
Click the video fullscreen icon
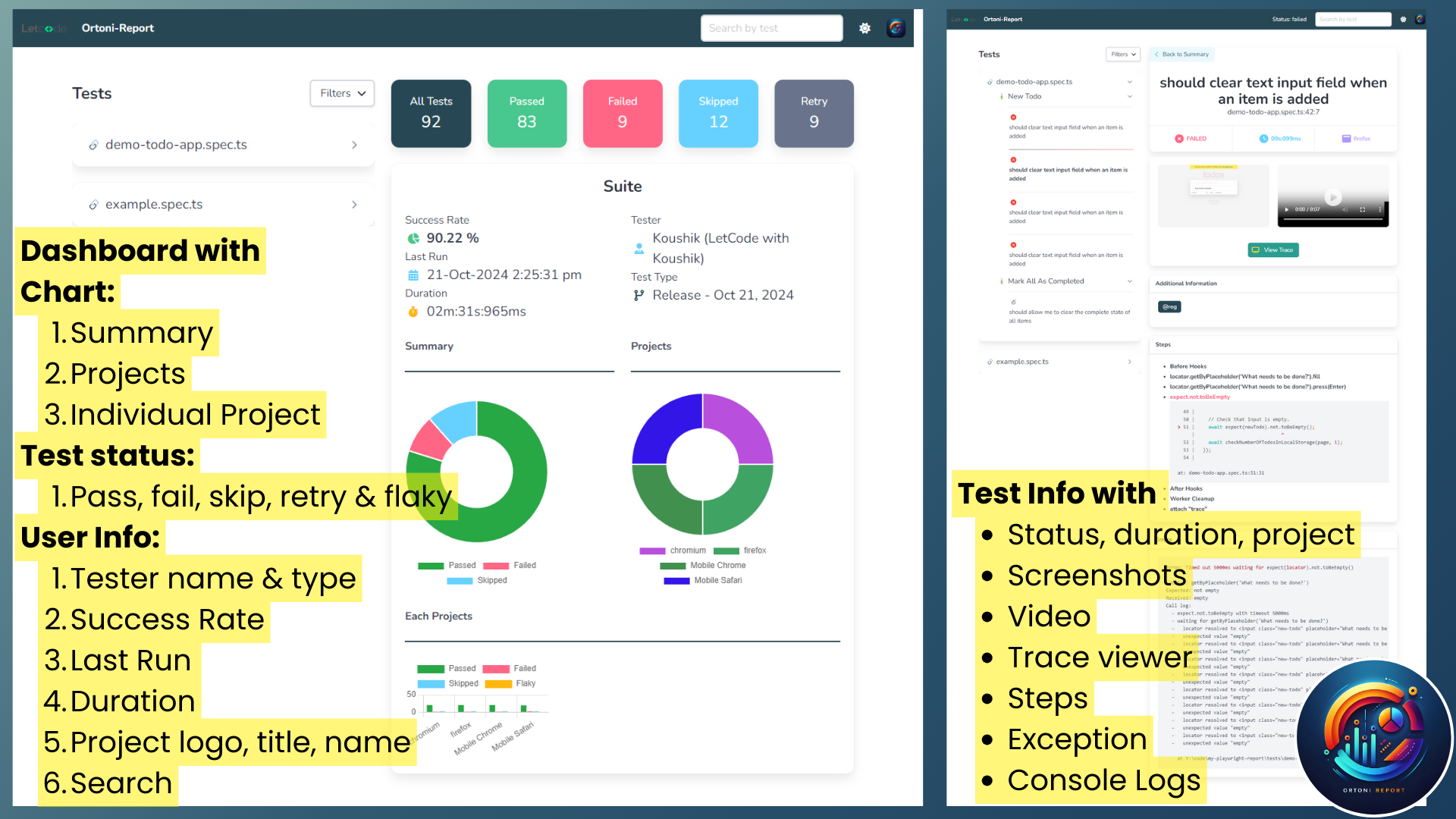coord(1363,209)
